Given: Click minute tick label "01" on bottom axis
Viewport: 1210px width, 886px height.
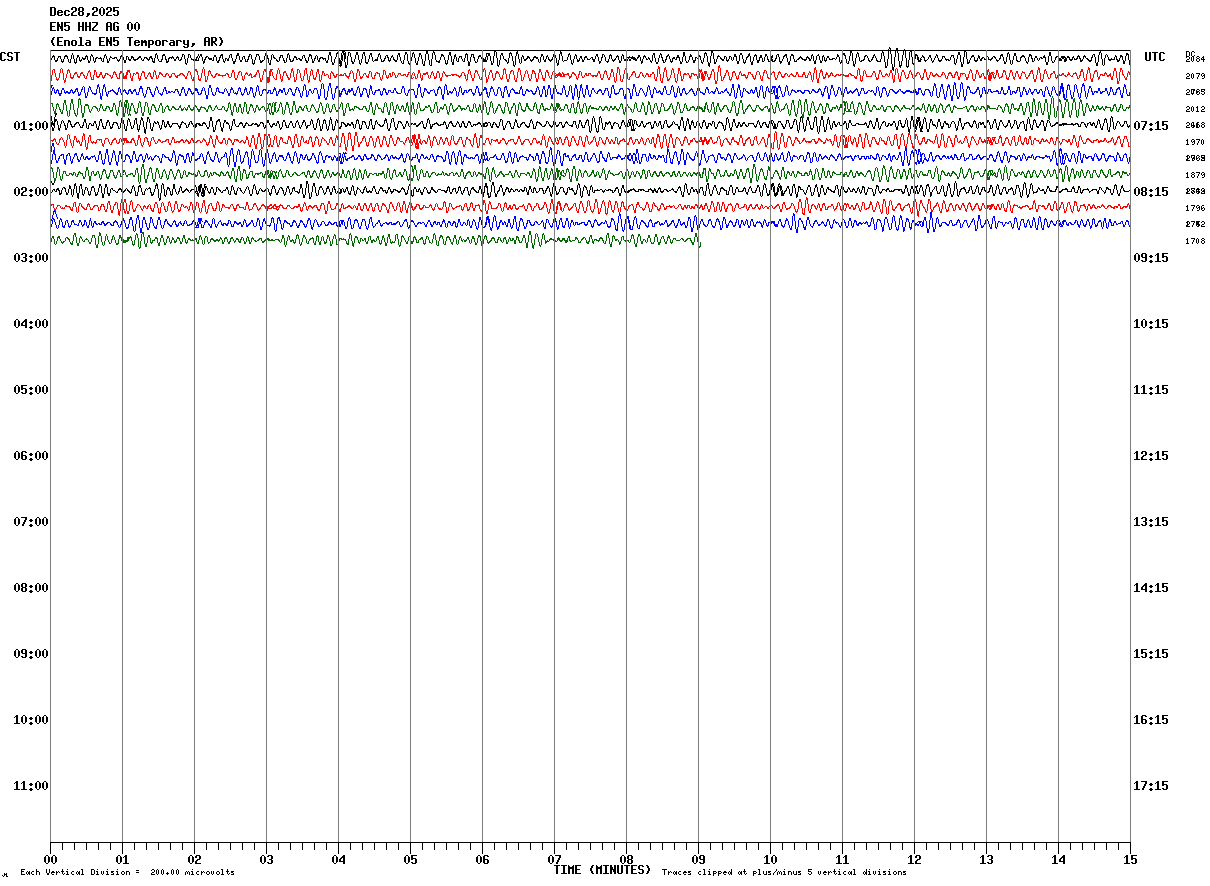Looking at the screenshot, I should tap(122, 860).
